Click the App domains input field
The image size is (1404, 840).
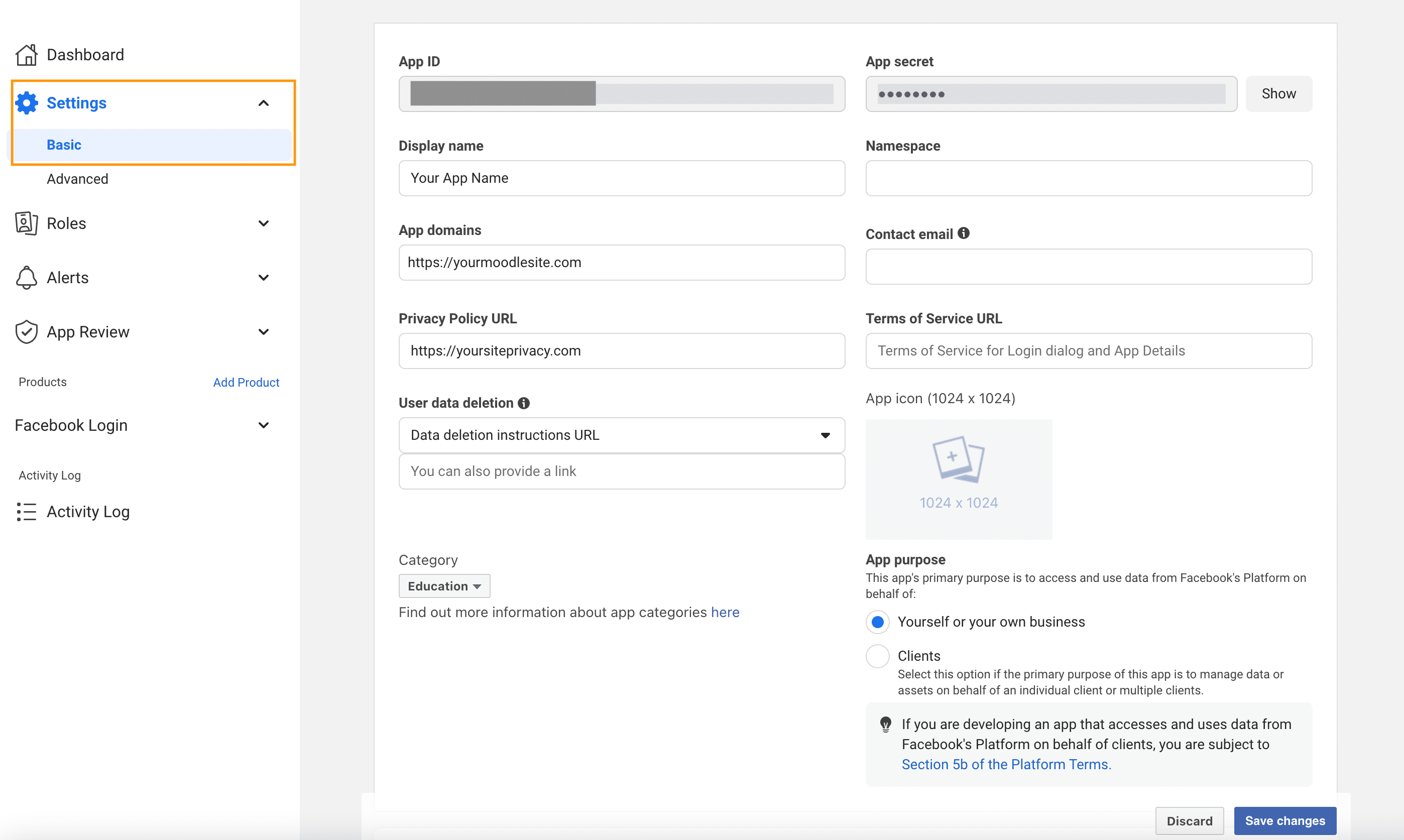coord(621,261)
